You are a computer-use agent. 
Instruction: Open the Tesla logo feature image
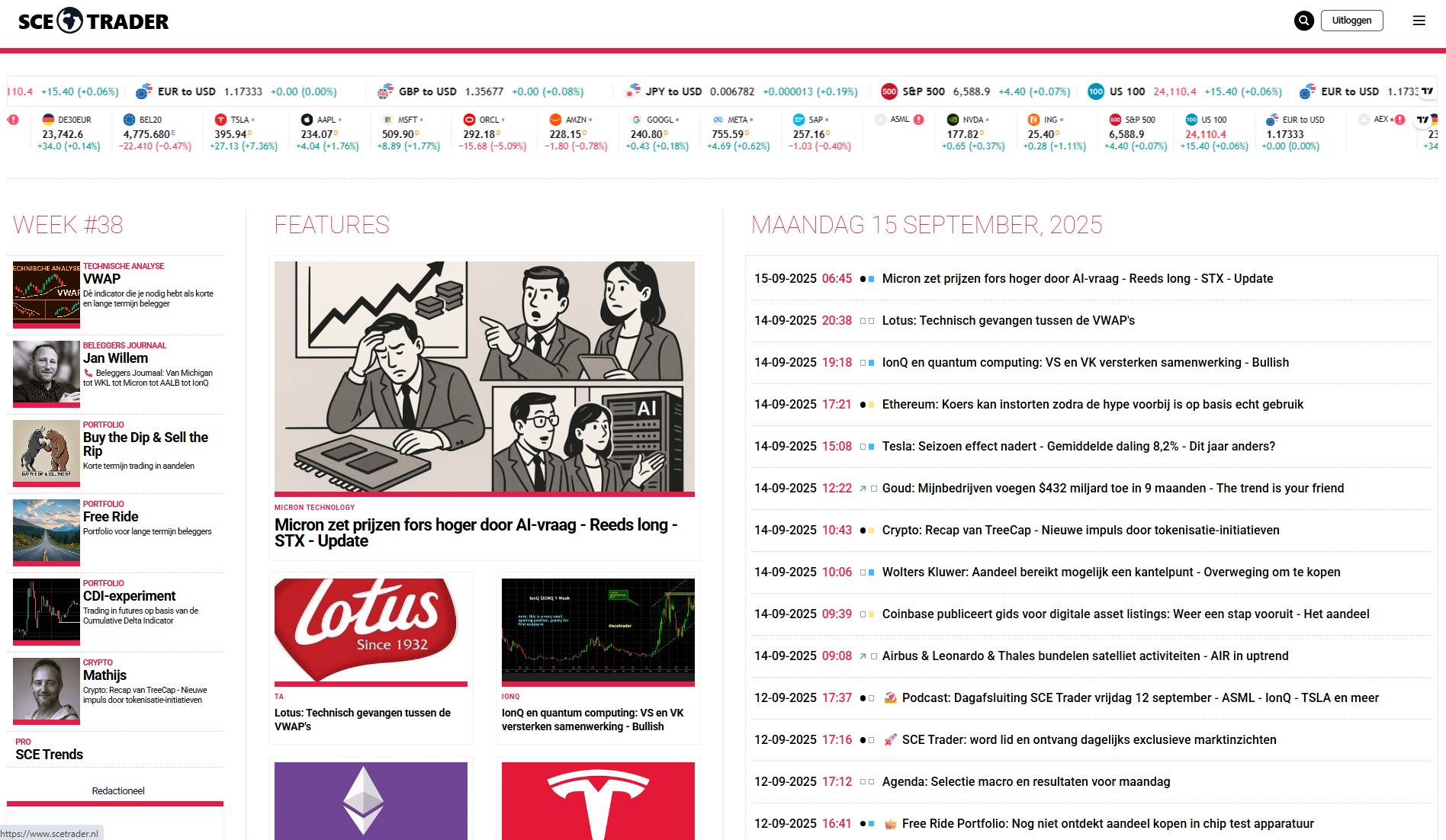598,800
